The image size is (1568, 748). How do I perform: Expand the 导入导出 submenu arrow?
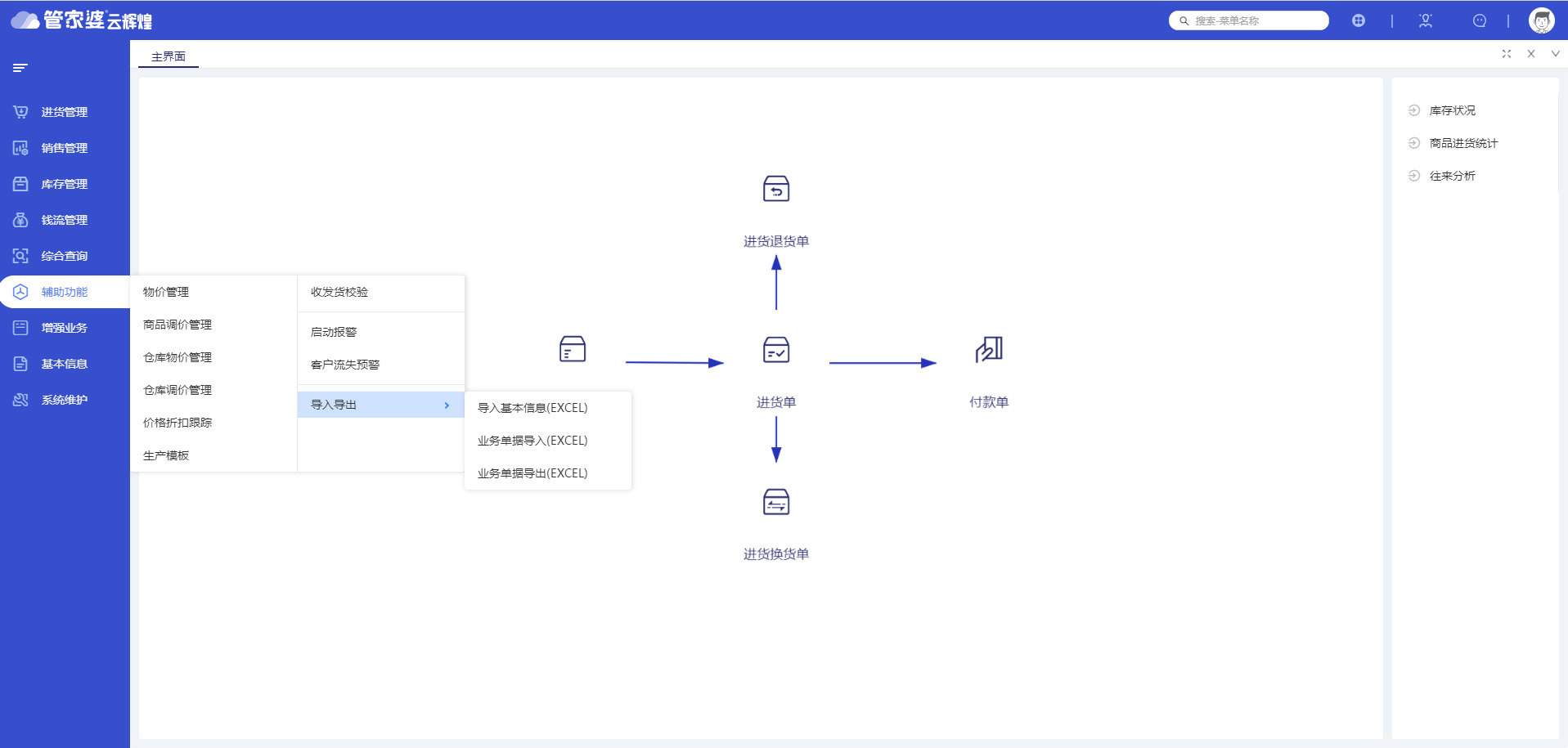point(447,405)
